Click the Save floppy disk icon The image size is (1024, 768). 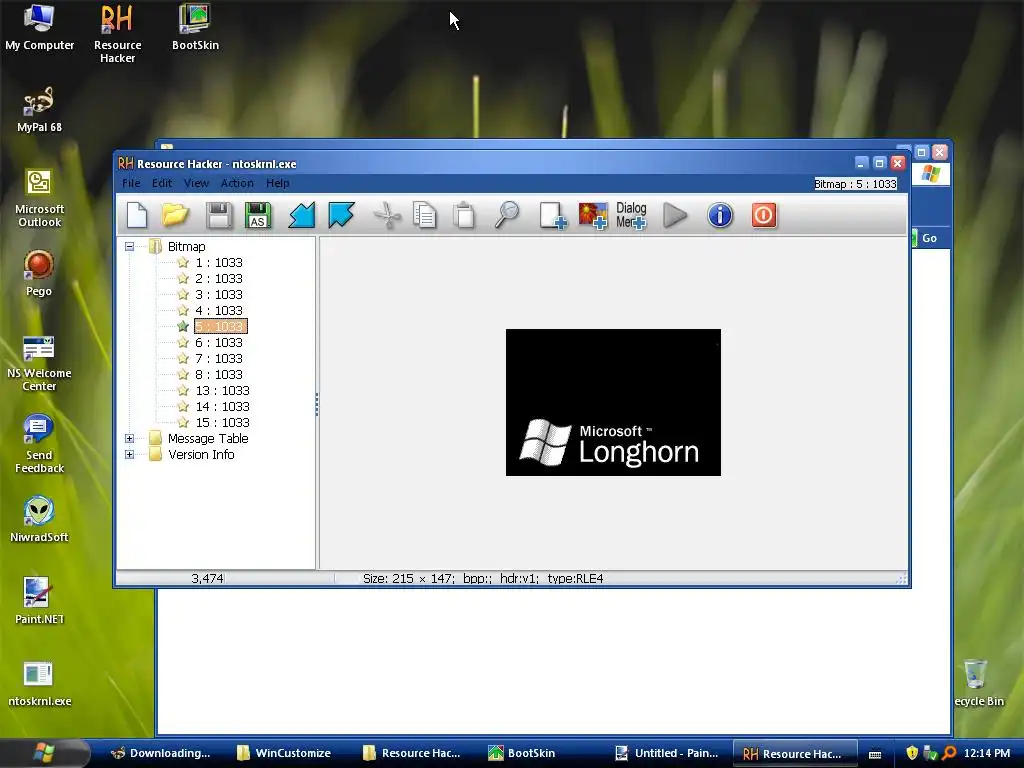(219, 216)
